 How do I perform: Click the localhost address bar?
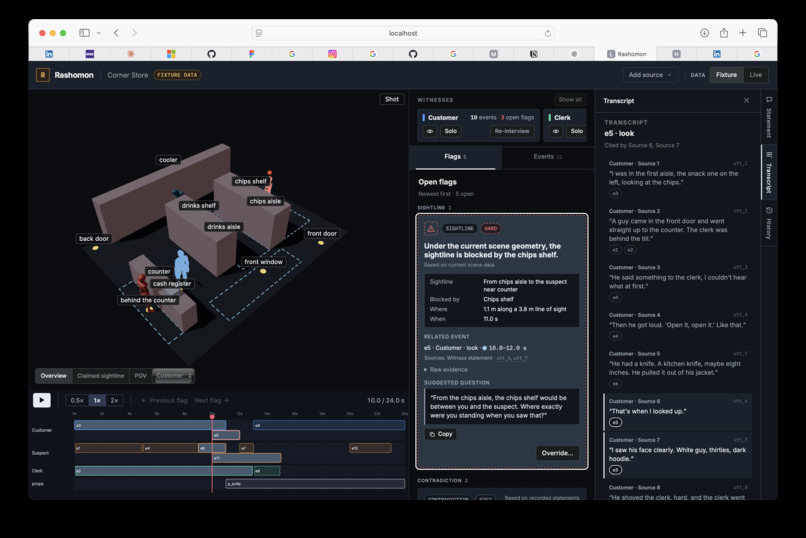tap(403, 33)
